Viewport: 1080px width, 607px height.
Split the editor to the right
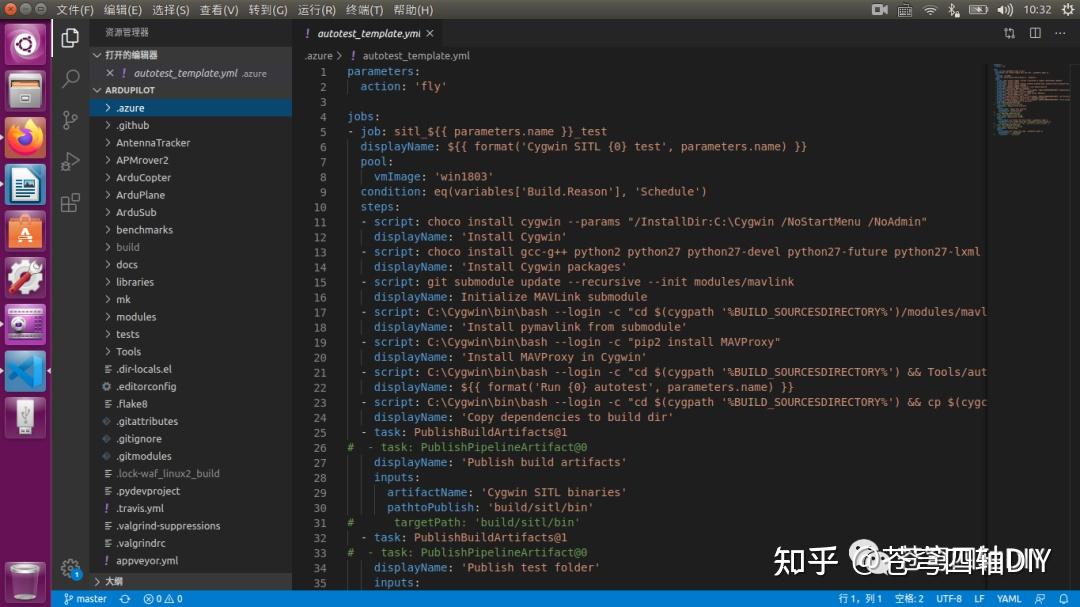1035,33
